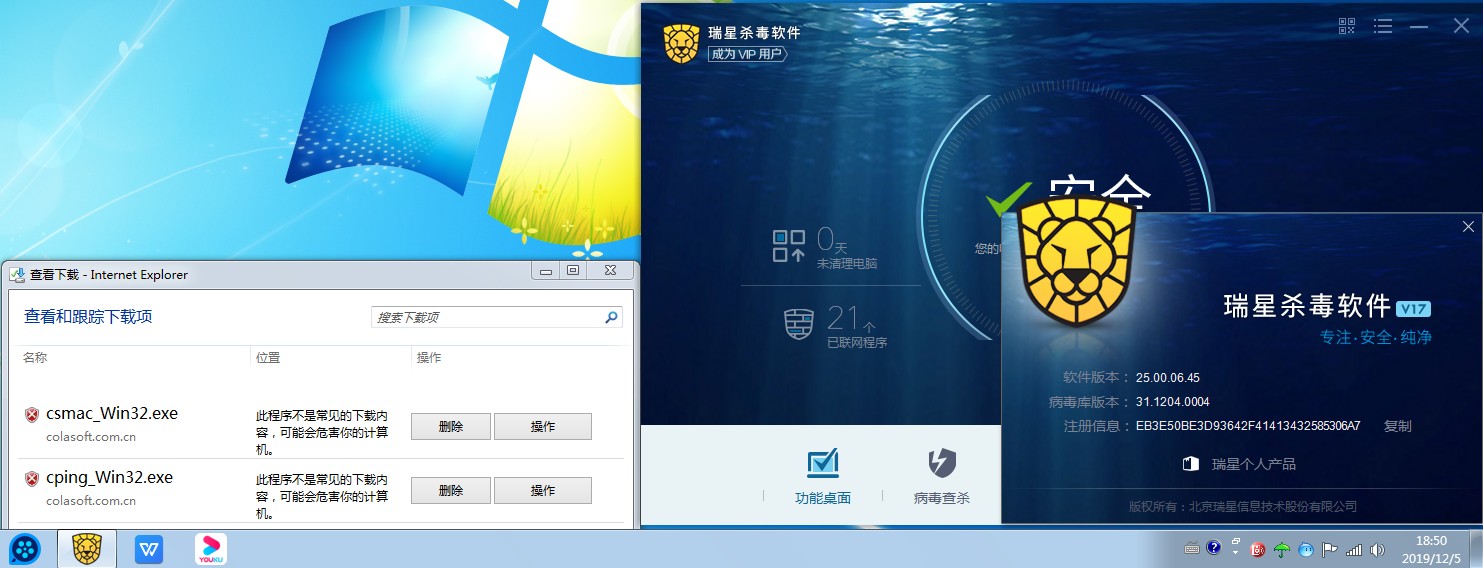1483x568 pixels.
Task: Select the 病毒库版本 value 31.1204.0004
Action: click(x=1172, y=402)
